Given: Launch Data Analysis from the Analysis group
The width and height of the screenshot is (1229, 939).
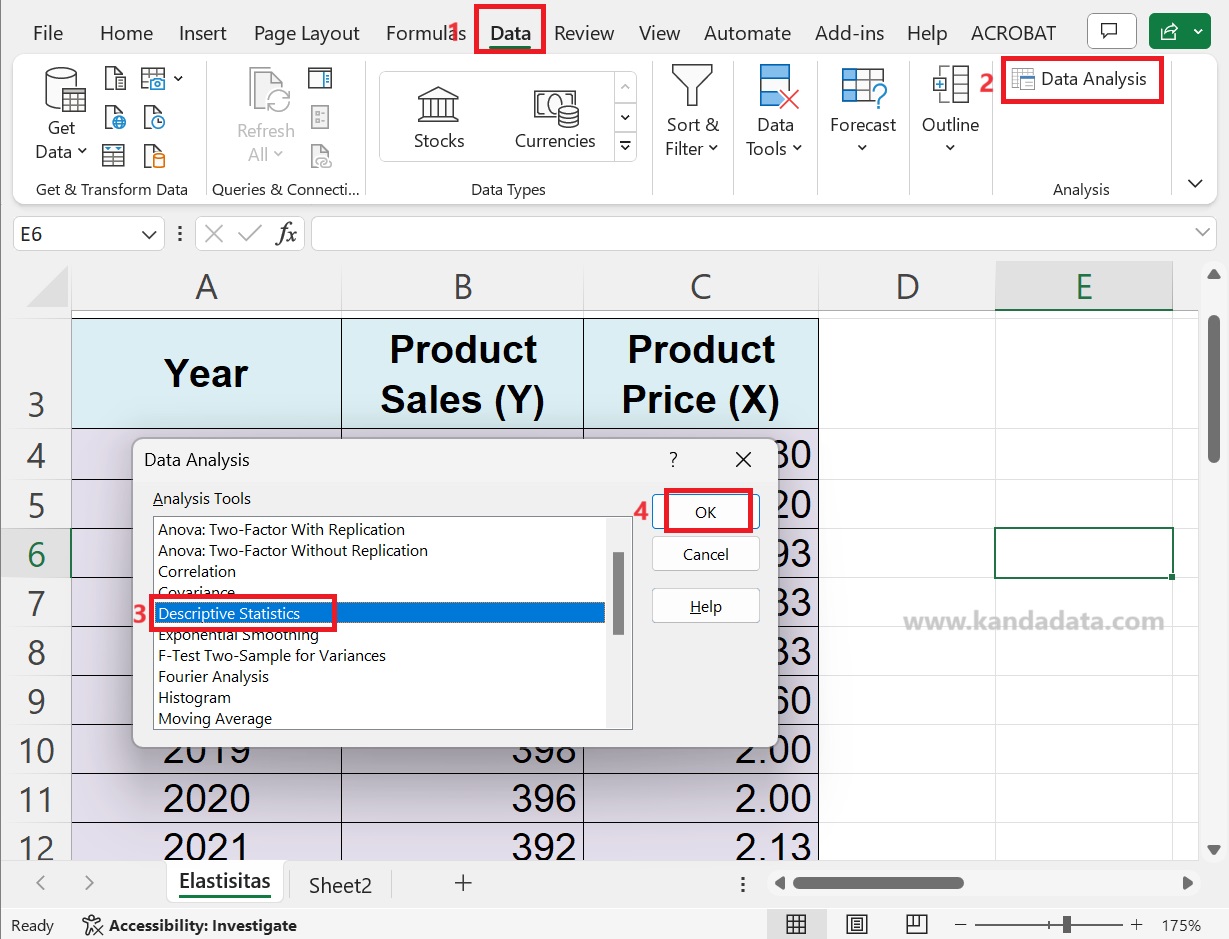Looking at the screenshot, I should pos(1081,79).
